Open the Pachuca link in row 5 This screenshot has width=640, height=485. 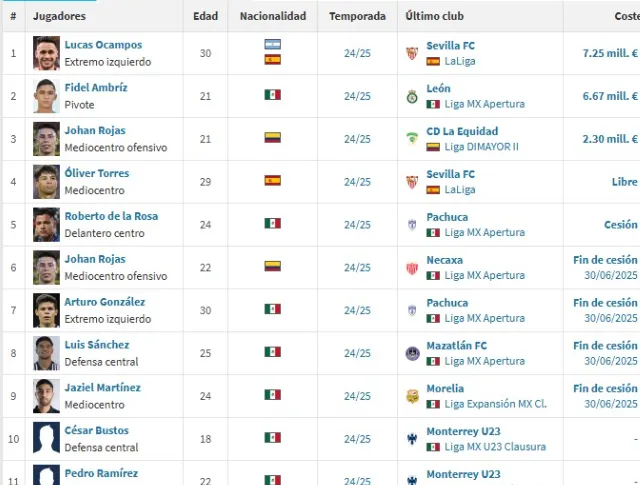[447, 217]
